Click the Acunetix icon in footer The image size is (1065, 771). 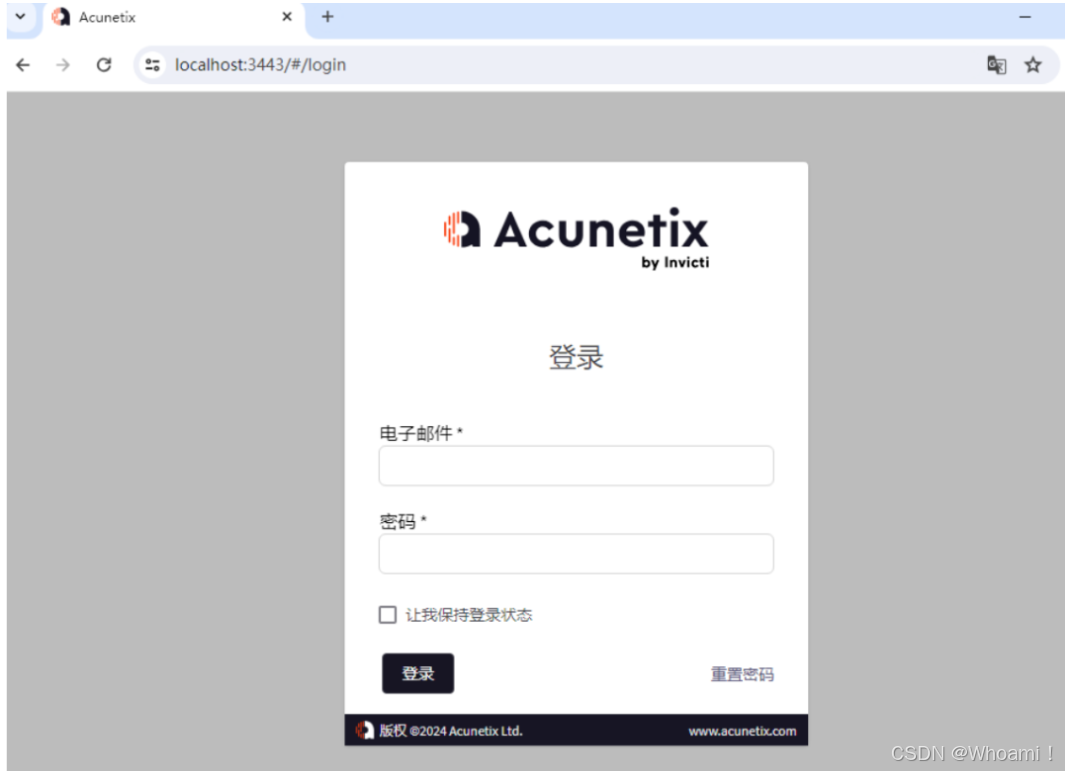pyautogui.click(x=365, y=730)
